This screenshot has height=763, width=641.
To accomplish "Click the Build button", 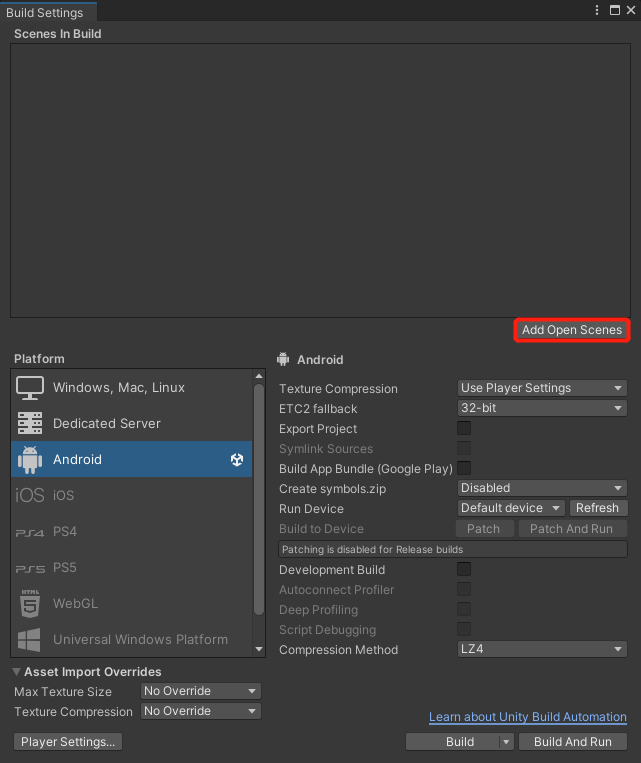I will coord(454,742).
